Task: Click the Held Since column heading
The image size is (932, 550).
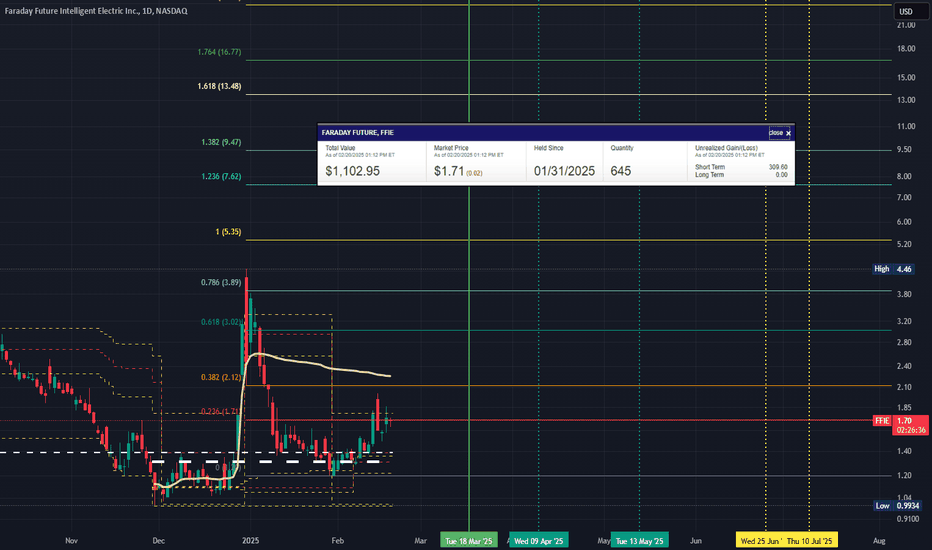Action: pyautogui.click(x=549, y=148)
